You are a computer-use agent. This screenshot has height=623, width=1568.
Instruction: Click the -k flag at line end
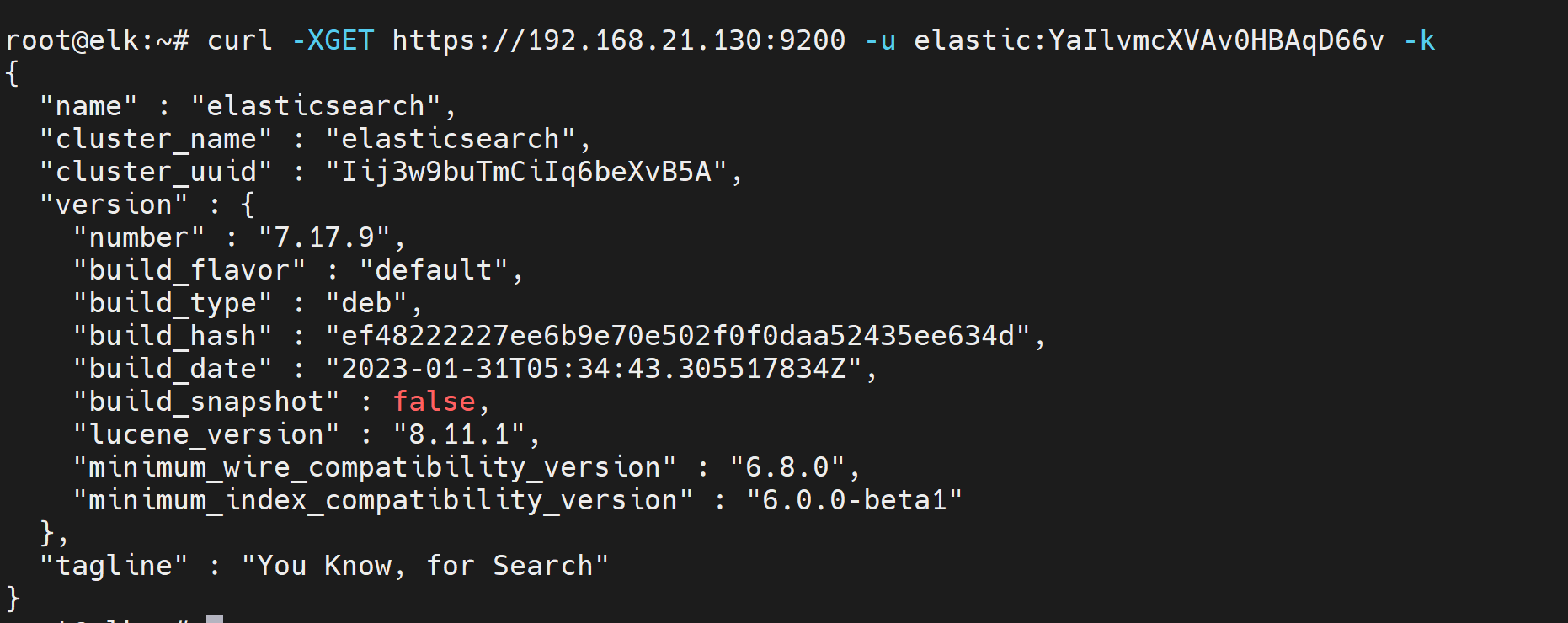[1419, 40]
